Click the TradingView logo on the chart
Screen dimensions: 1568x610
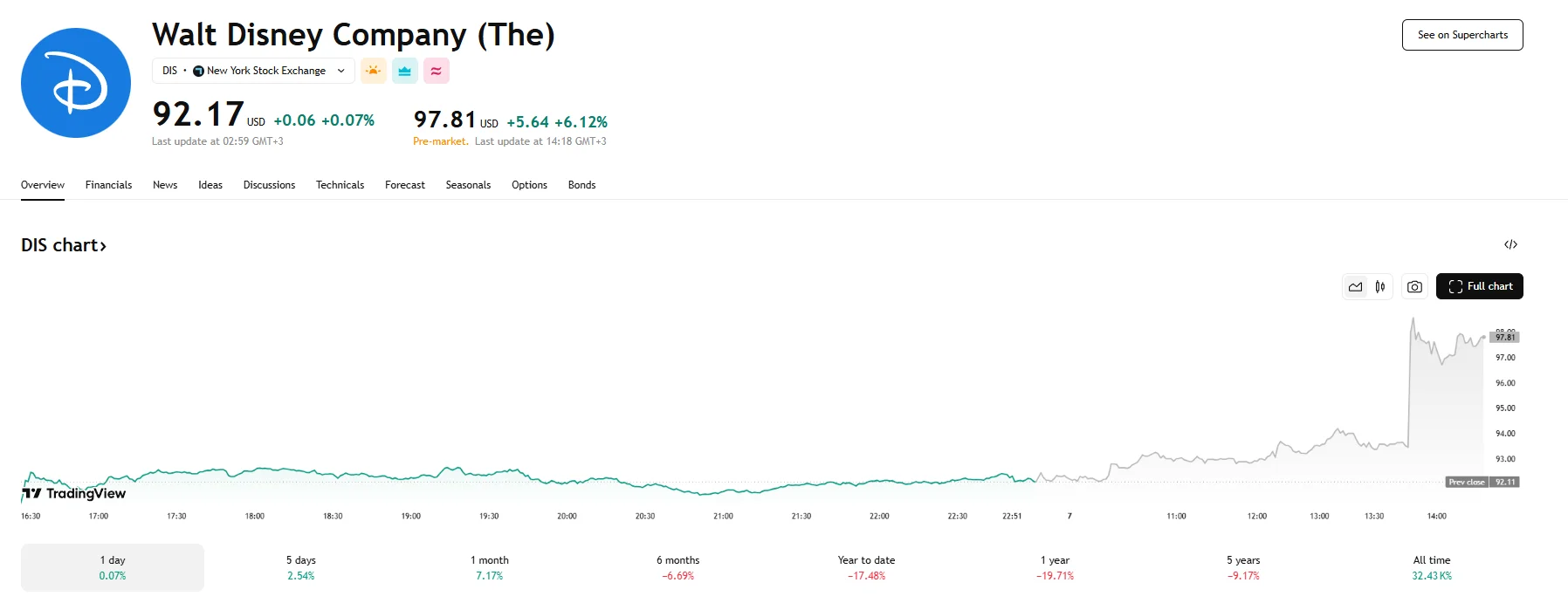click(73, 493)
